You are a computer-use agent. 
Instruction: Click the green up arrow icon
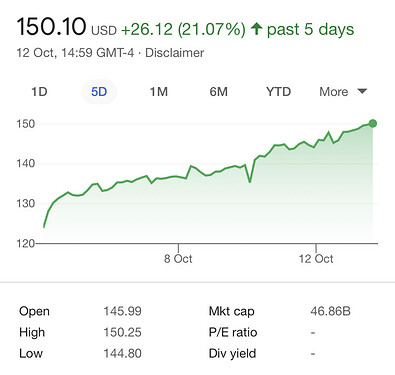point(256,28)
